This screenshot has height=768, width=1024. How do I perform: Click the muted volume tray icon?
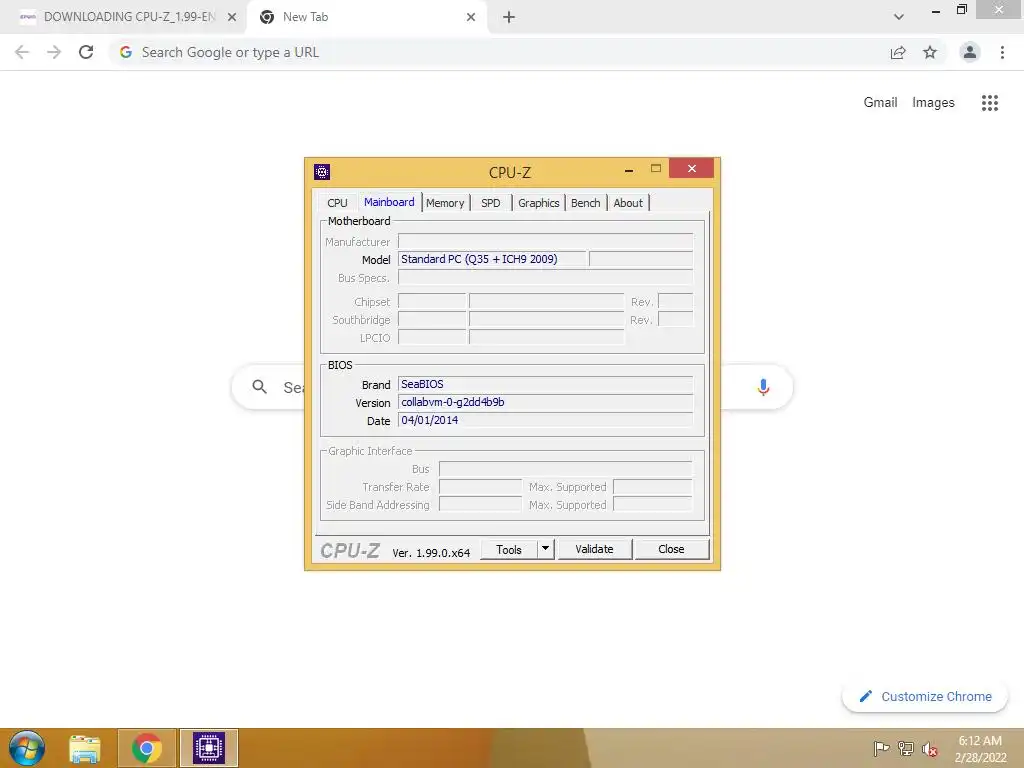pos(930,748)
